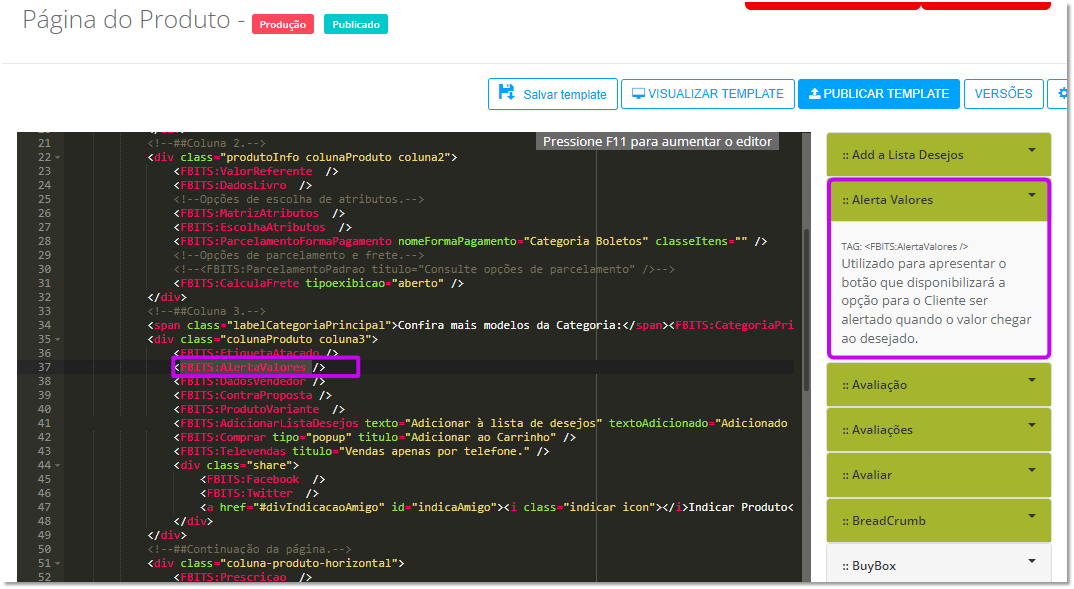Screen dimensions: 1074x589
Task: Click the FBITS:Comprar tag on line 42
Action: click(223, 438)
